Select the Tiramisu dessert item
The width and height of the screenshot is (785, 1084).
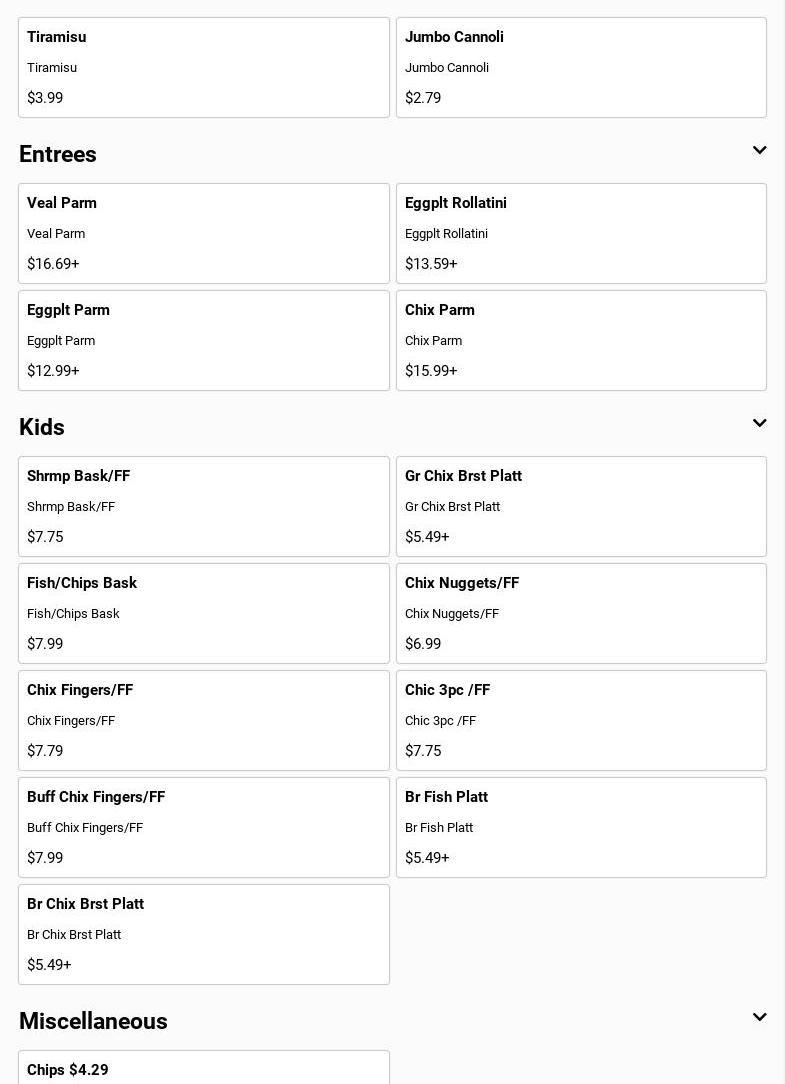click(x=204, y=68)
